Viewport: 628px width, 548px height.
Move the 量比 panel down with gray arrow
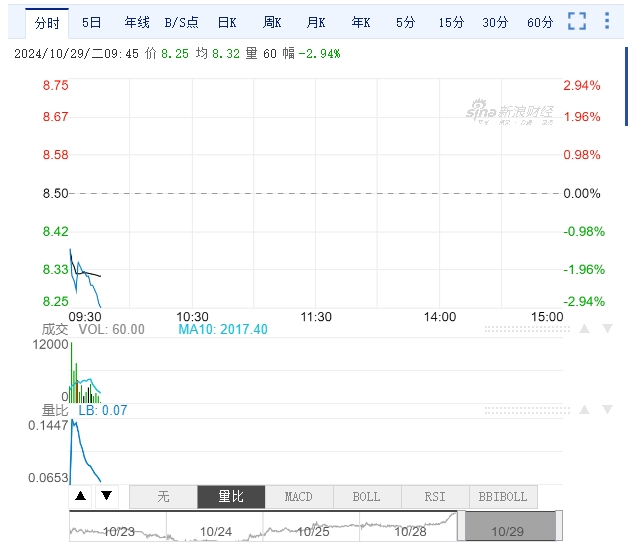pos(608,409)
